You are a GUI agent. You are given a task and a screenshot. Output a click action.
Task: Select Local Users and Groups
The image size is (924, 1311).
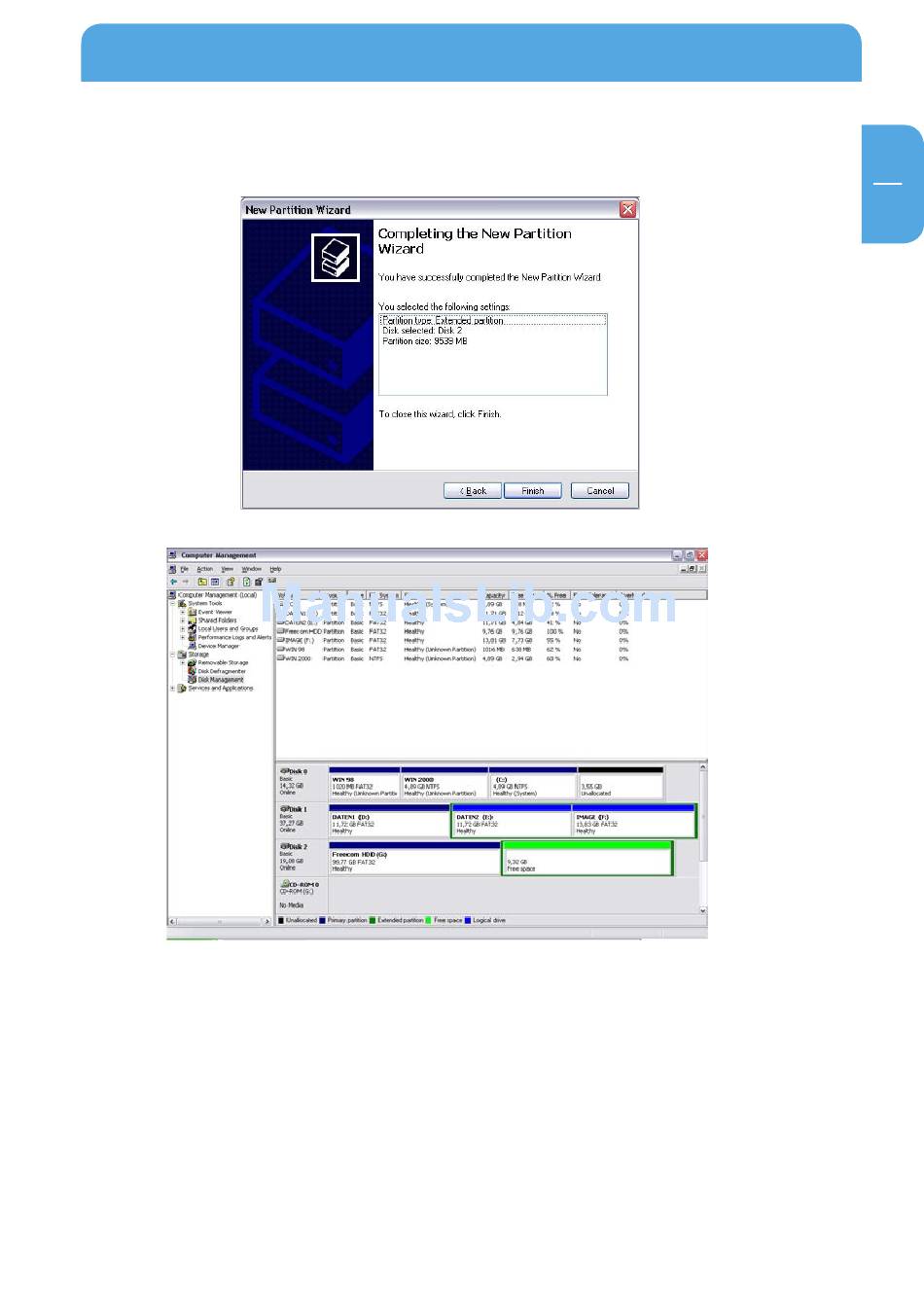[228, 628]
